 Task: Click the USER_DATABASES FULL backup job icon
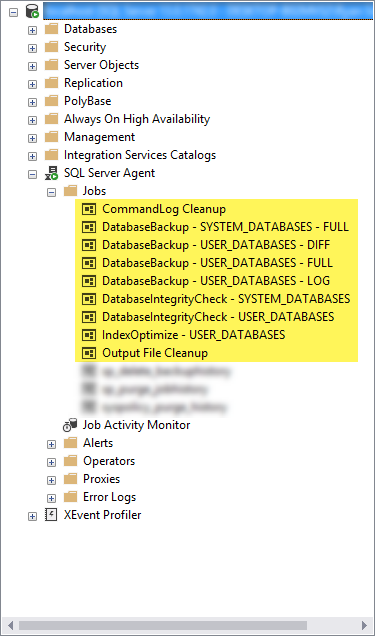tap(89, 263)
